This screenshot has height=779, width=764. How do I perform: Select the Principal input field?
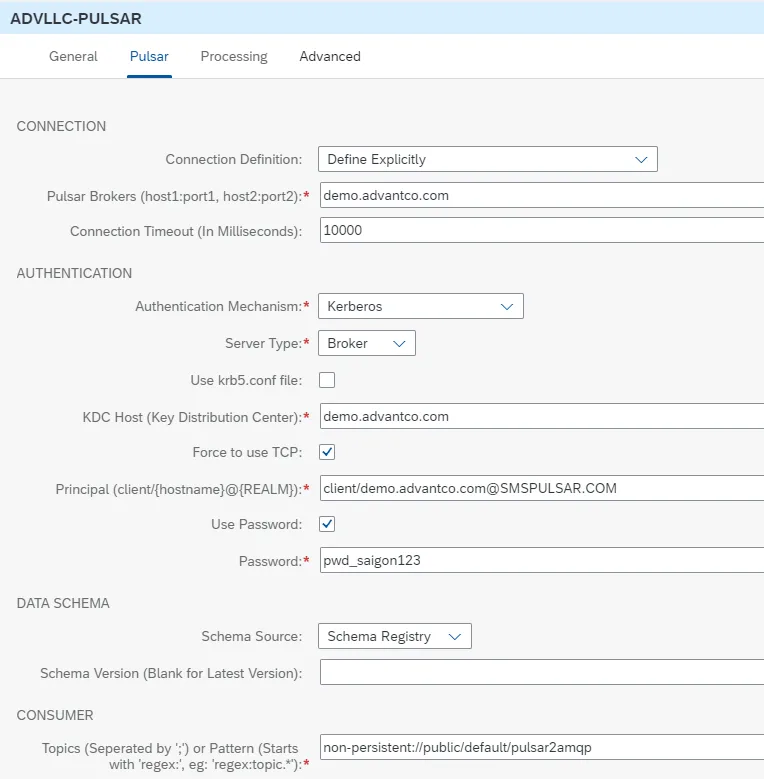pos(541,488)
